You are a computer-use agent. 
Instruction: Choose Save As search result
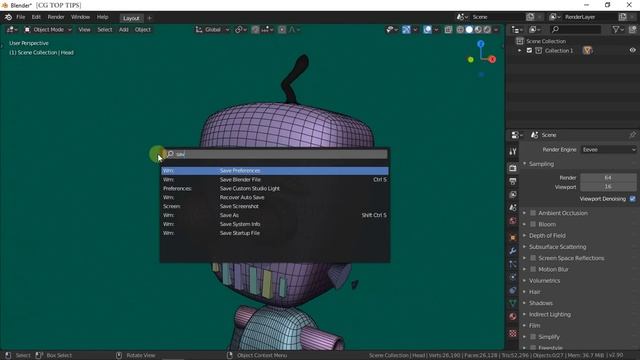pyautogui.click(x=275, y=215)
